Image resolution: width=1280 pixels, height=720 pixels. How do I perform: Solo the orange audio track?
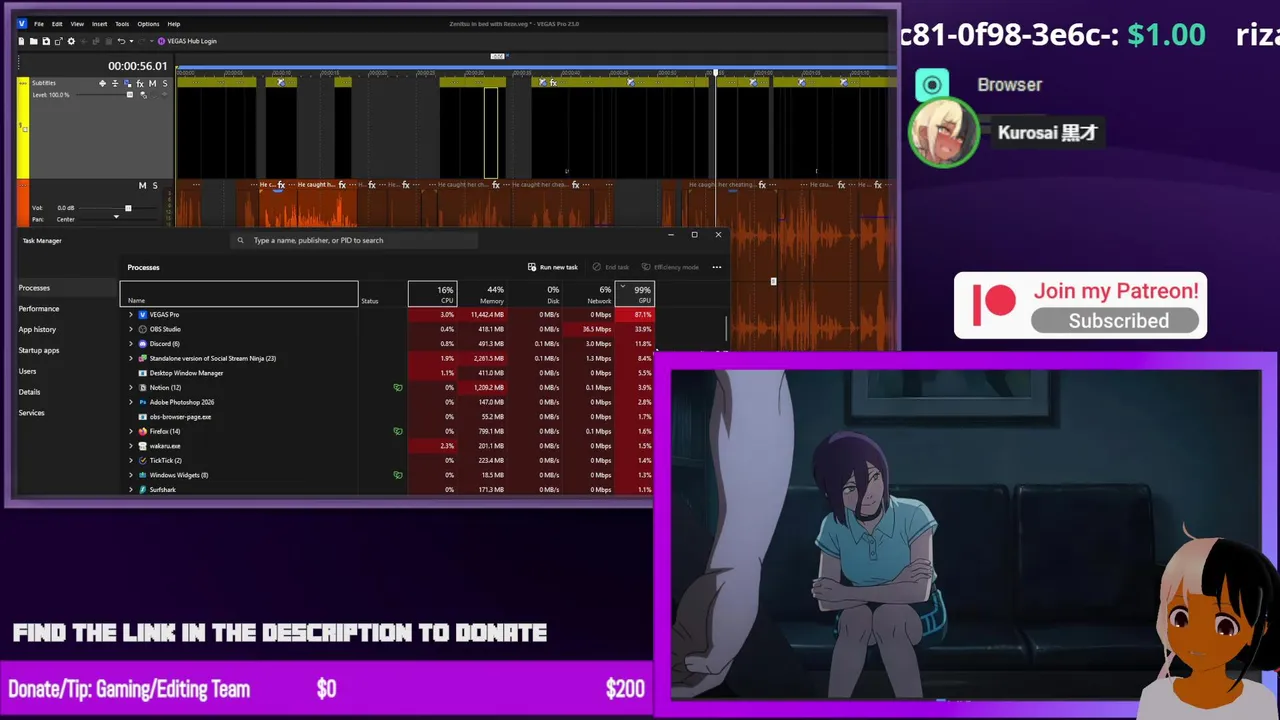point(154,185)
